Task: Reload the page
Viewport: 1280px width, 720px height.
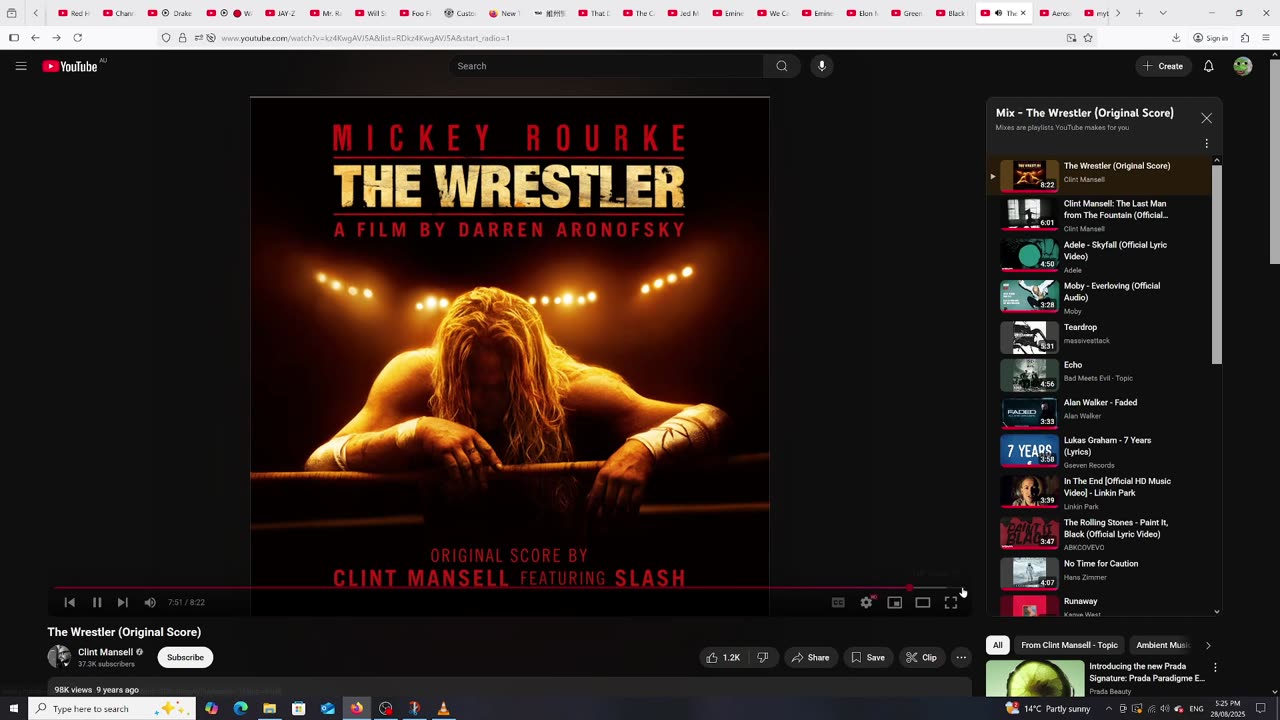Action: (77, 38)
